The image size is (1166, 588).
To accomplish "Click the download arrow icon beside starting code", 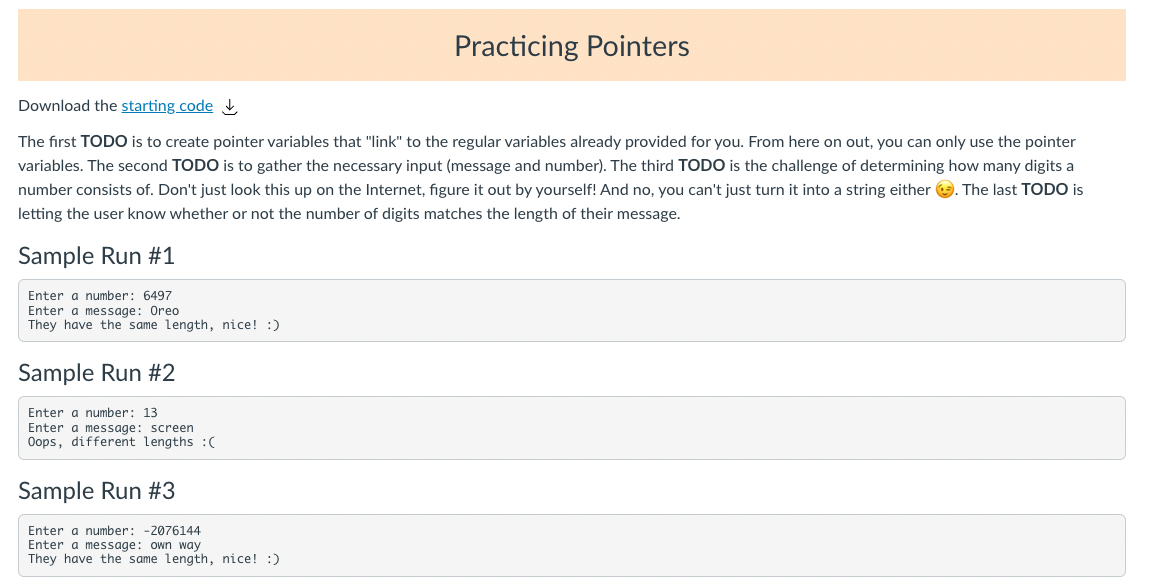I will [x=230, y=106].
